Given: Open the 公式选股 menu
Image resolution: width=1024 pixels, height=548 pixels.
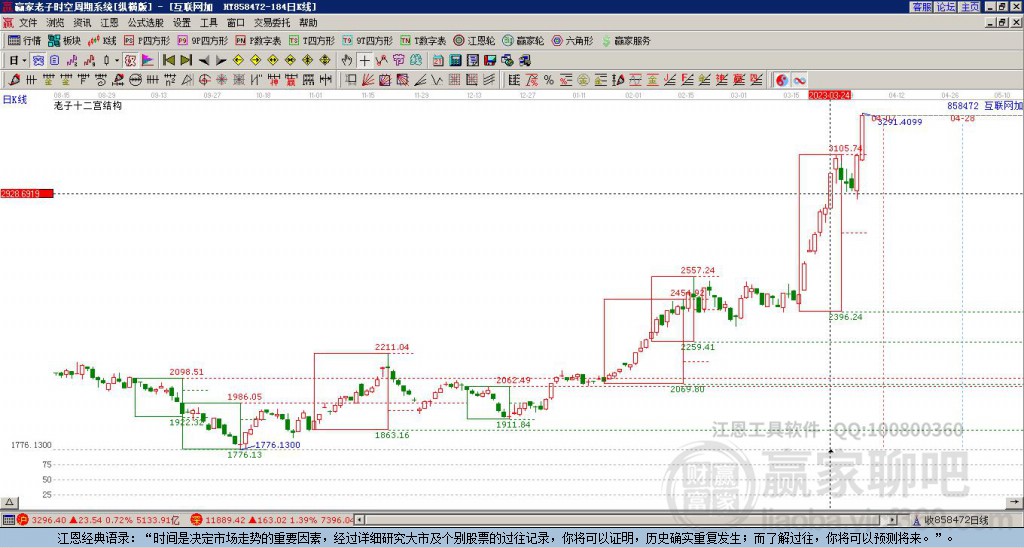Looking at the screenshot, I should click(x=146, y=23).
